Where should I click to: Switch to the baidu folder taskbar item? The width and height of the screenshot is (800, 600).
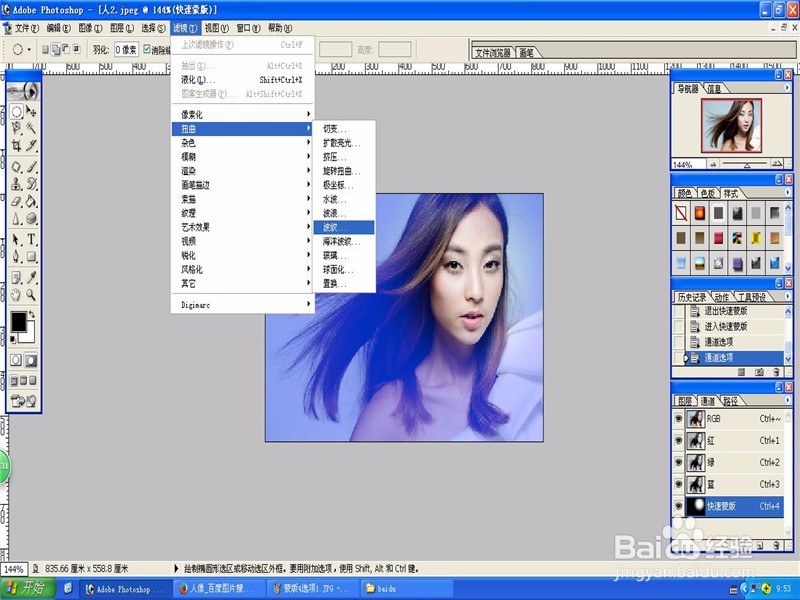pos(407,589)
